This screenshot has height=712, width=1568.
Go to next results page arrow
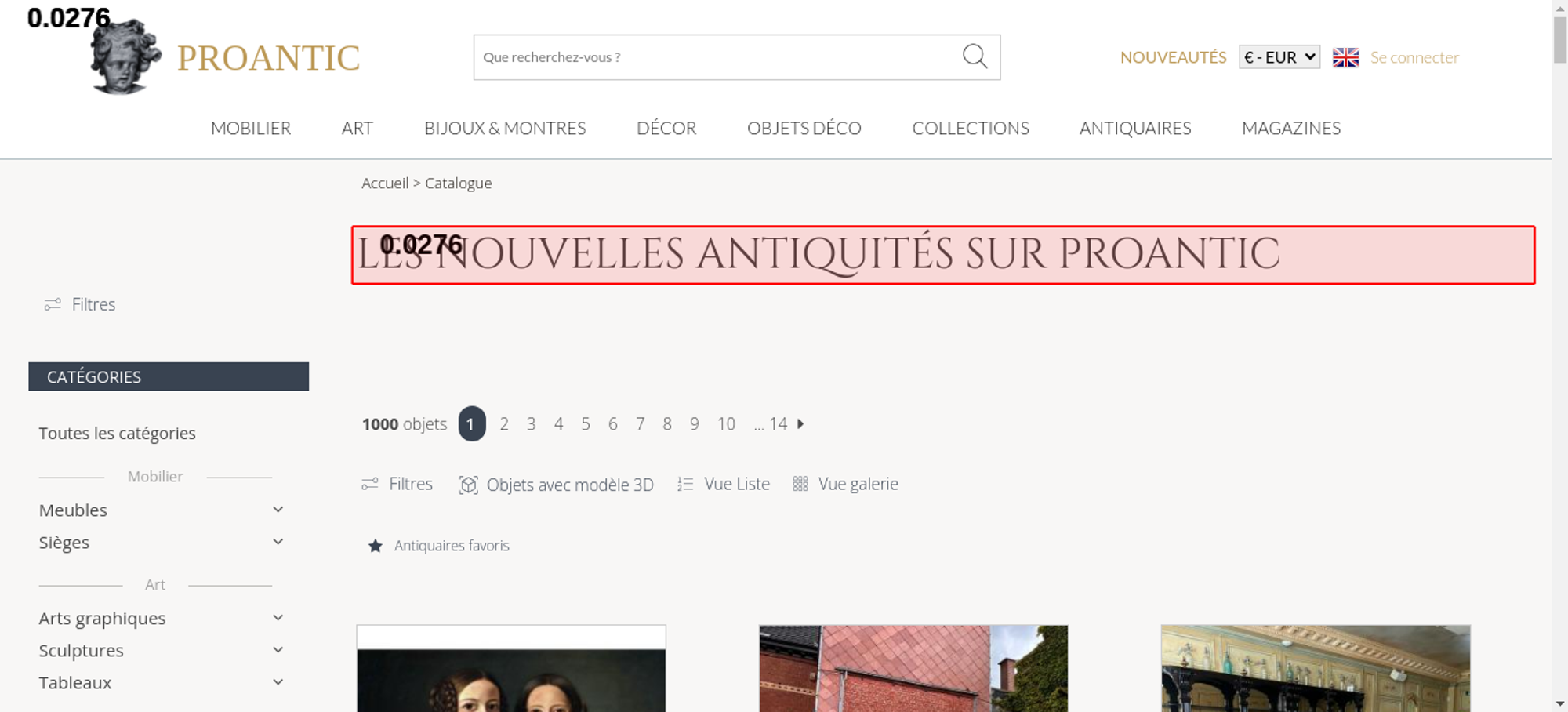tap(800, 423)
